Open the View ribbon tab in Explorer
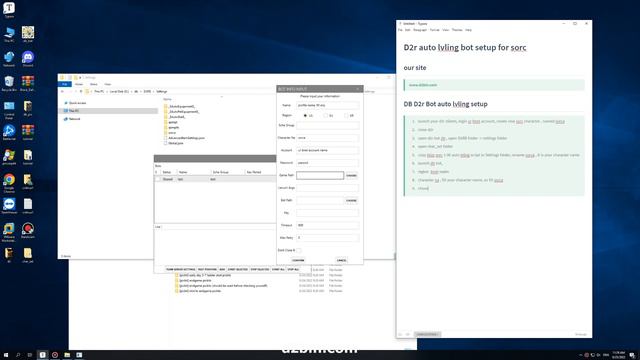Screen dimensions: 640x360 coord(107,84)
